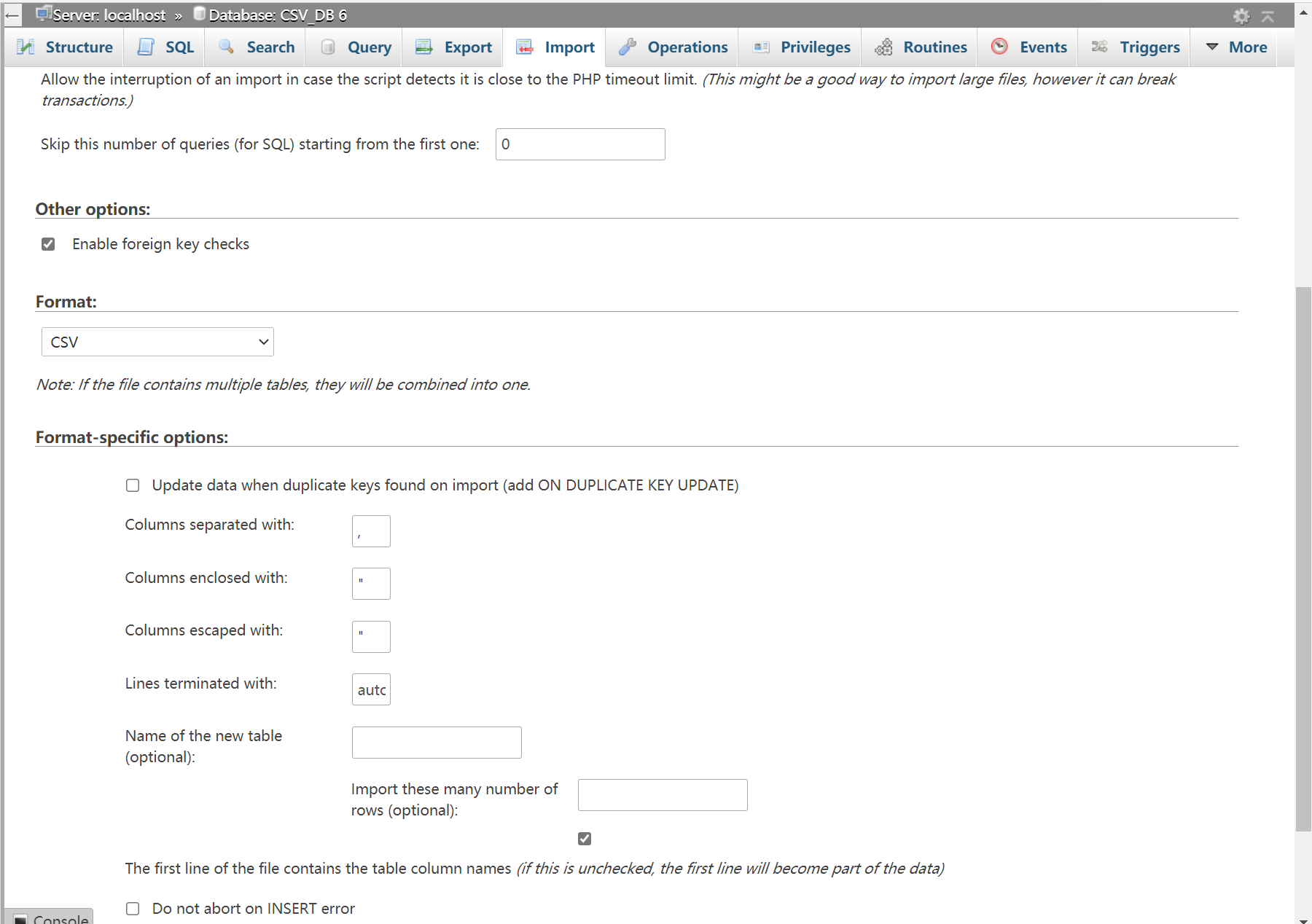Uncheck first line contains table column names
The height and width of the screenshot is (924, 1312).
584,838
